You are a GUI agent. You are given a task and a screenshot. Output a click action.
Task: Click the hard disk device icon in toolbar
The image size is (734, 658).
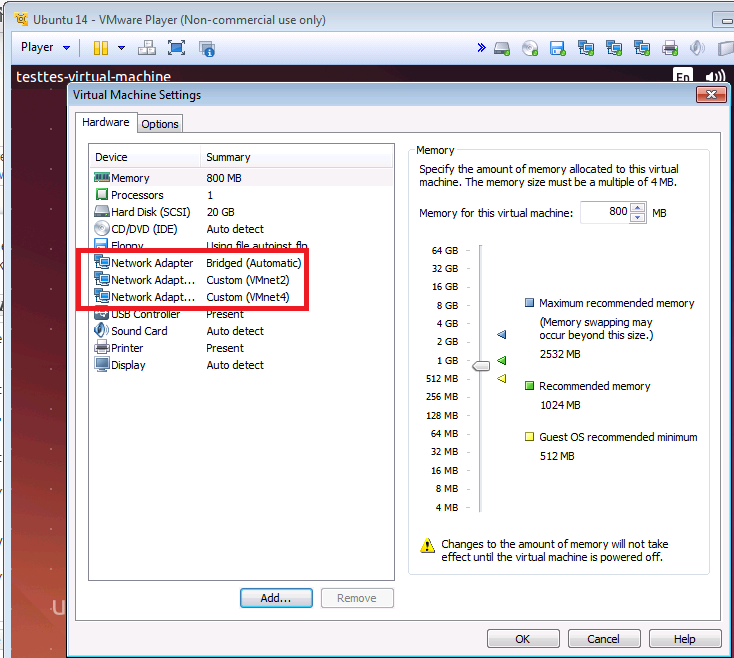coord(503,47)
